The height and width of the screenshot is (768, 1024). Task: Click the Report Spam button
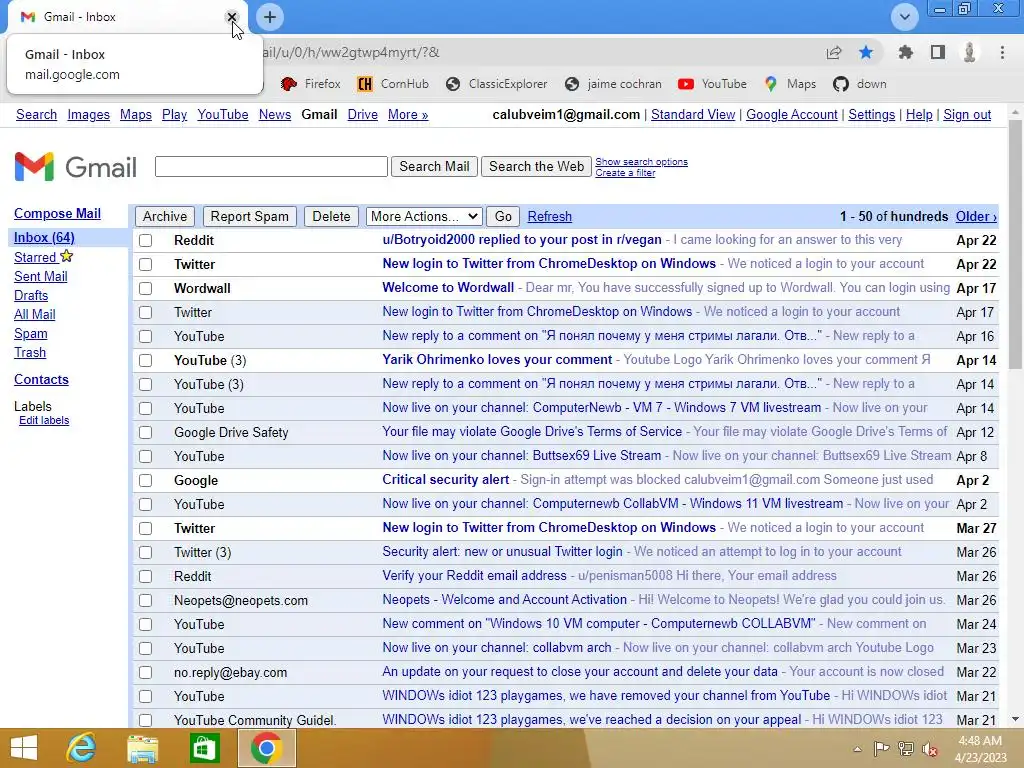coord(249,216)
